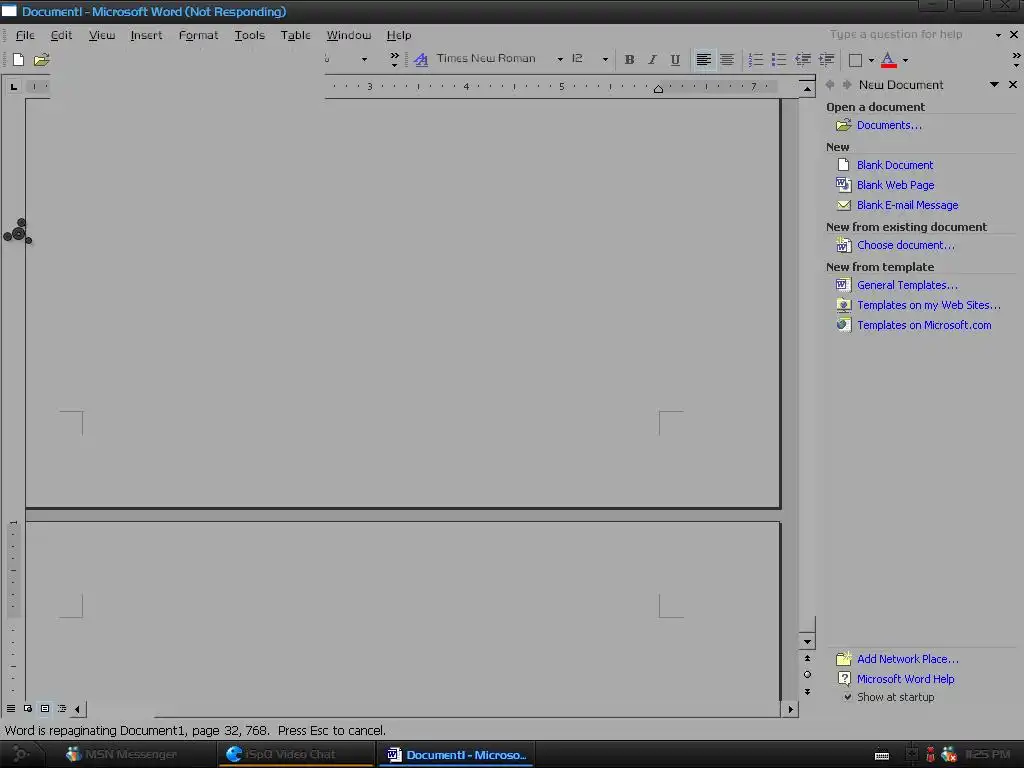Viewport: 1024px width, 768px height.
Task: Open the View menu
Action: click(102, 35)
